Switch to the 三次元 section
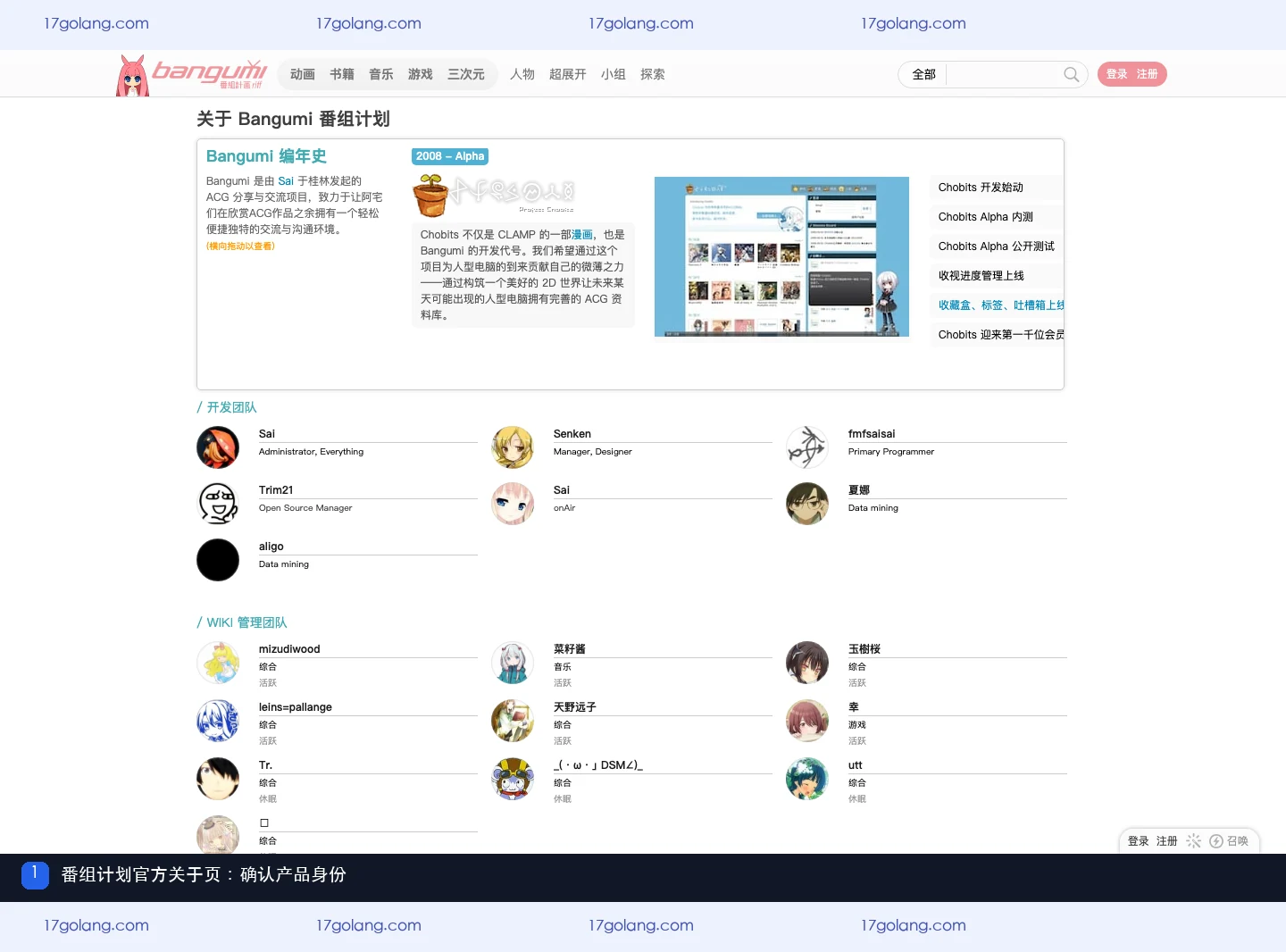Viewport: 1286px width, 952px height. 466,74
